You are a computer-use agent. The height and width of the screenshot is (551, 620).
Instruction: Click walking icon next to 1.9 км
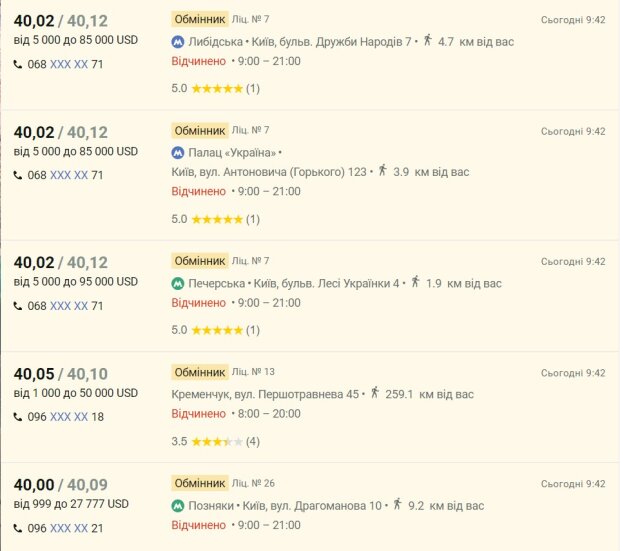click(415, 282)
